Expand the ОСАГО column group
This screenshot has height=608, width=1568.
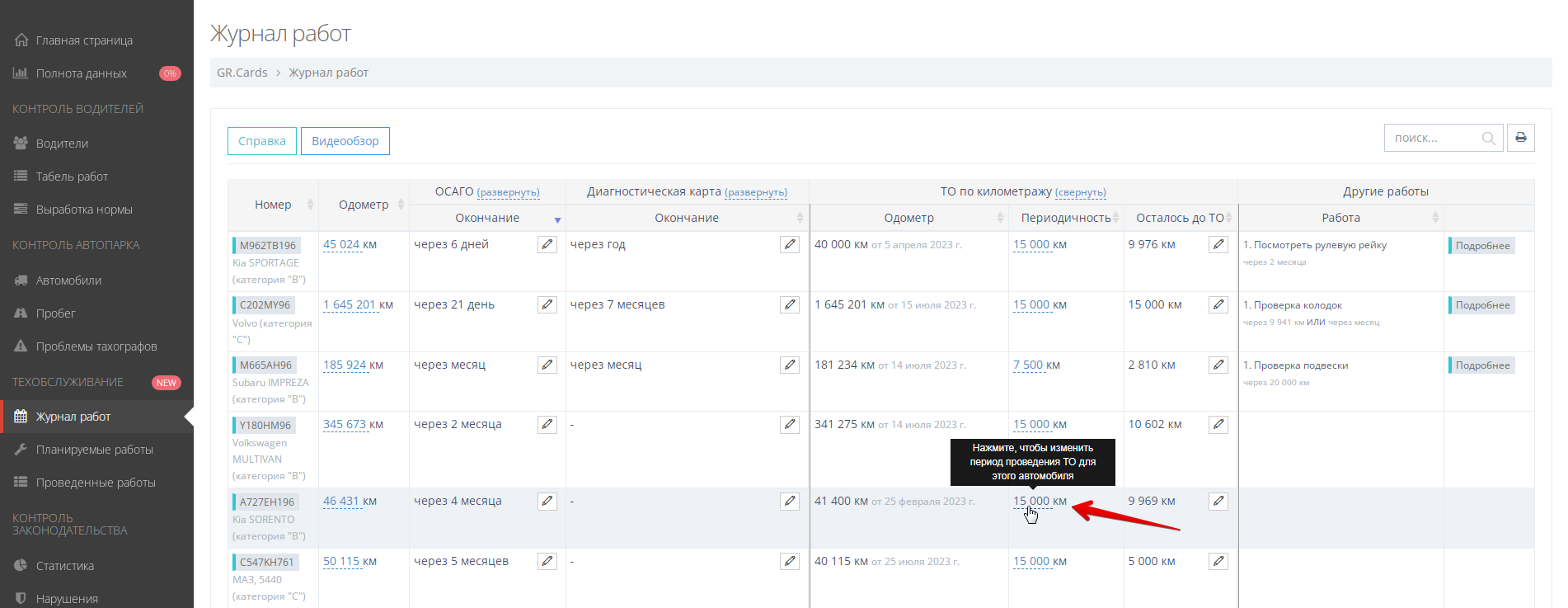[508, 192]
